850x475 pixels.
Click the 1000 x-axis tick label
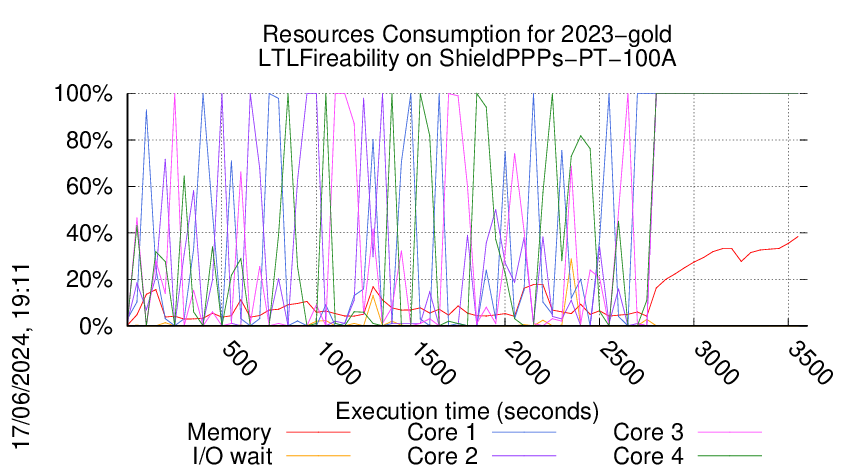click(x=337, y=363)
